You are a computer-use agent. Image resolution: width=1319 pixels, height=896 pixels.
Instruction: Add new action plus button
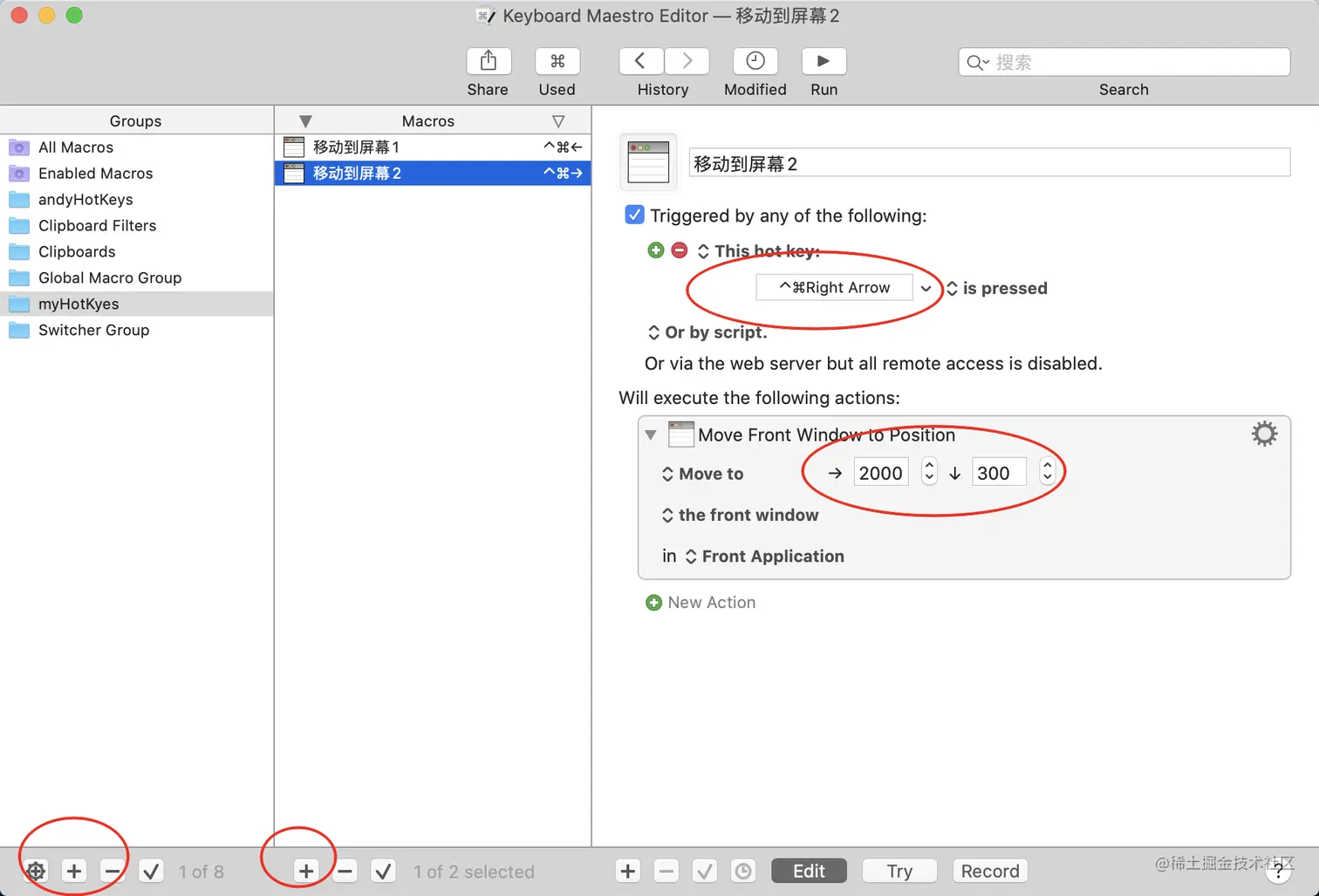pos(628,871)
